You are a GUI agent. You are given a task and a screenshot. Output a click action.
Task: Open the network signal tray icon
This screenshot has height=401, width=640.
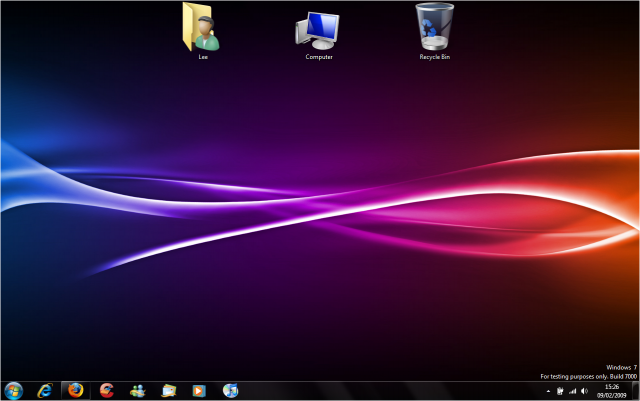(x=573, y=391)
